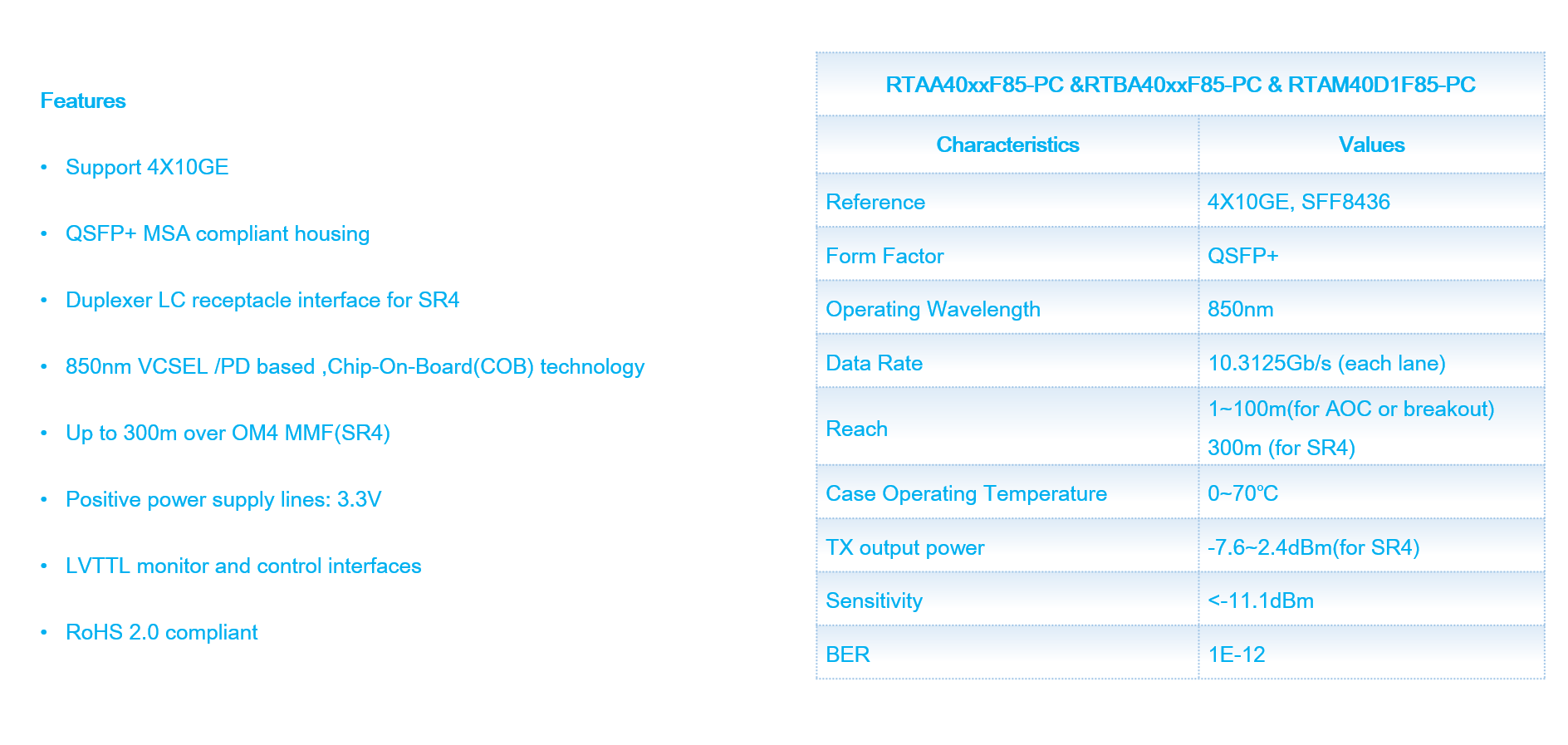Click the Characteristics column header
The height and width of the screenshot is (745, 1568).
tap(1007, 145)
